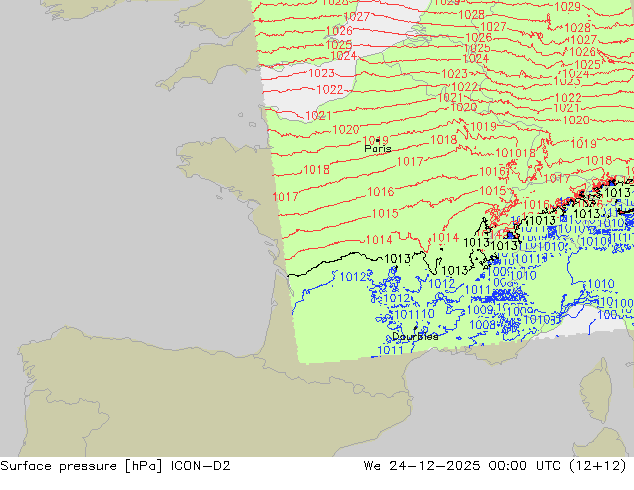The image size is (634, 490).
Task: Click the westernmost red 1026 isobar label
Action: [x=339, y=31]
